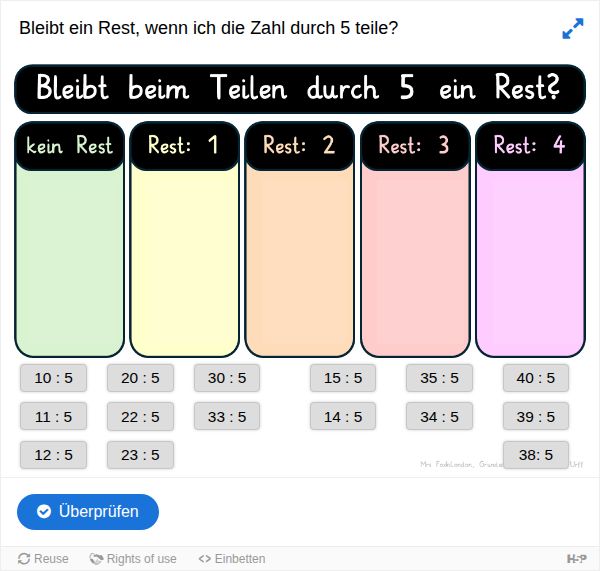Select the draggable tile 10 : 5

tap(54, 378)
